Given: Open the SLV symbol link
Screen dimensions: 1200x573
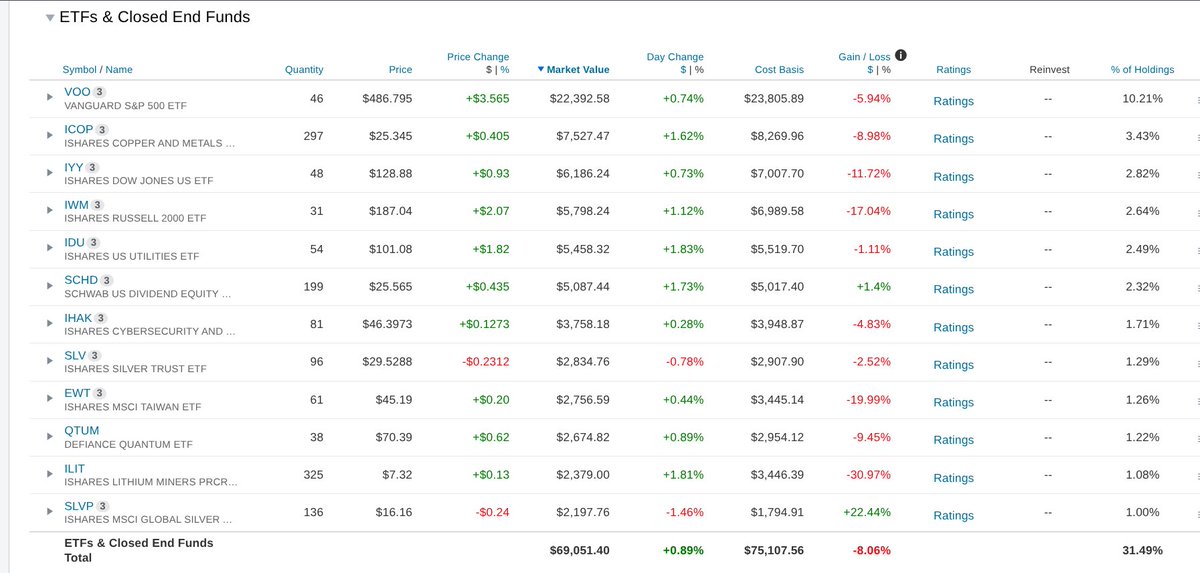Looking at the screenshot, I should pos(75,355).
